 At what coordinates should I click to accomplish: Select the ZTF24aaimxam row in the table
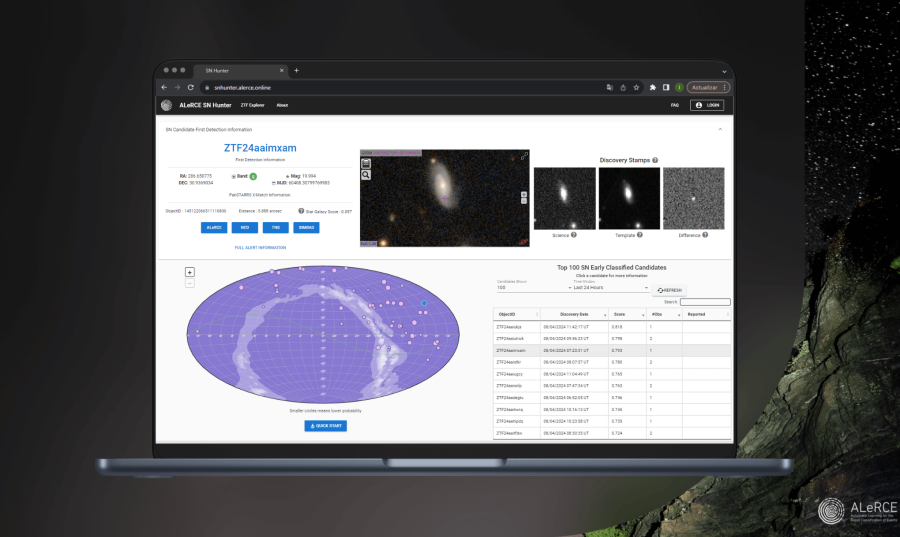point(612,351)
